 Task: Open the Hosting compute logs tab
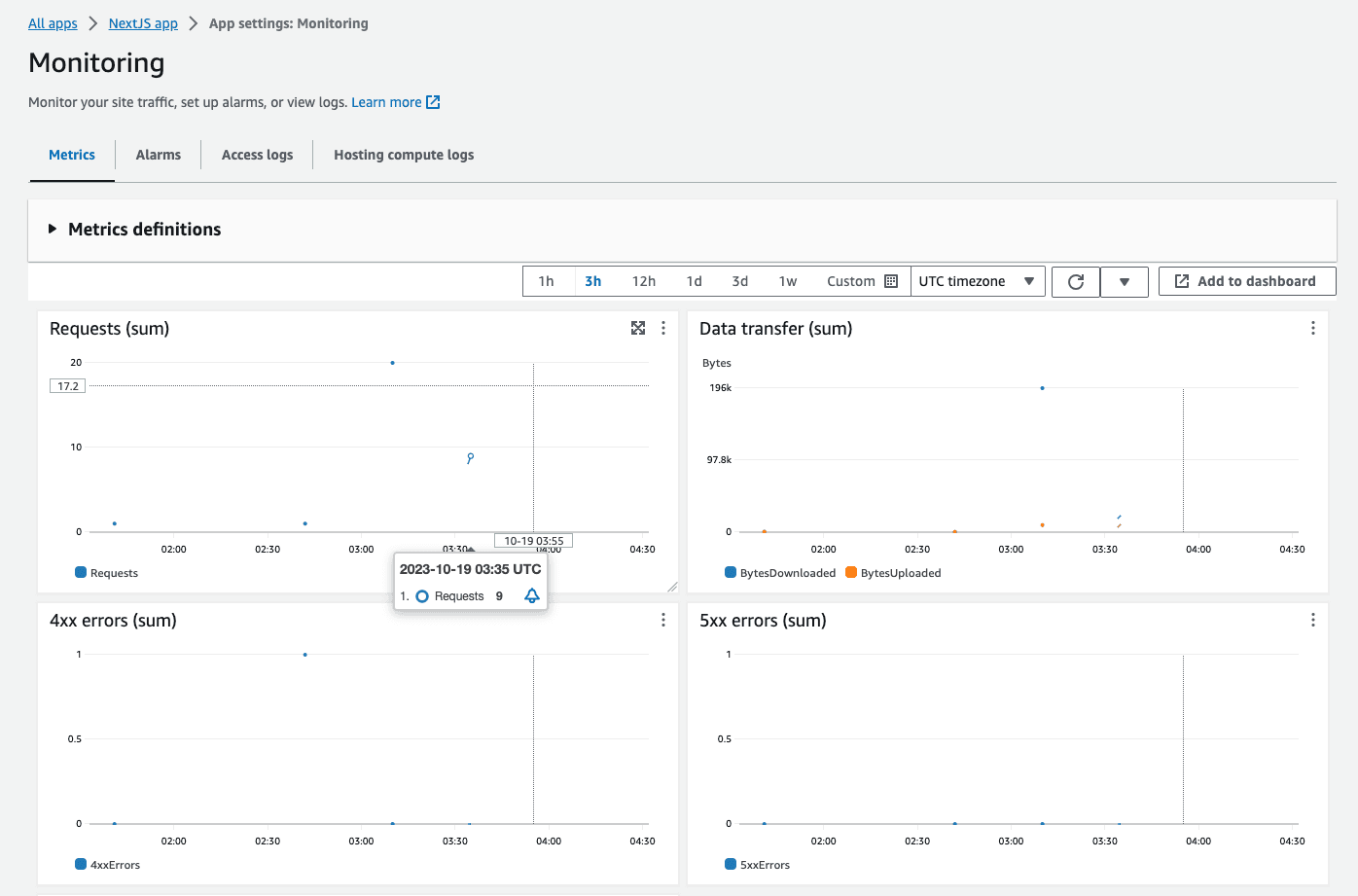point(403,154)
